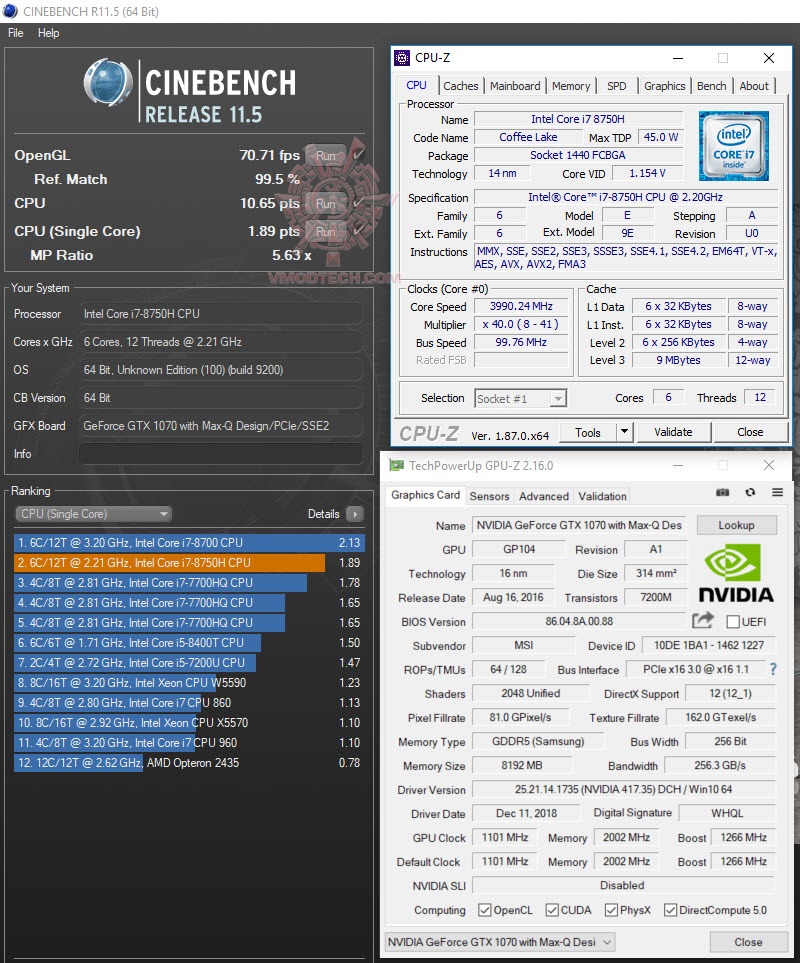This screenshot has width=800, height=963.
Task: Open the Help menu in Cinebench
Action: coord(49,33)
